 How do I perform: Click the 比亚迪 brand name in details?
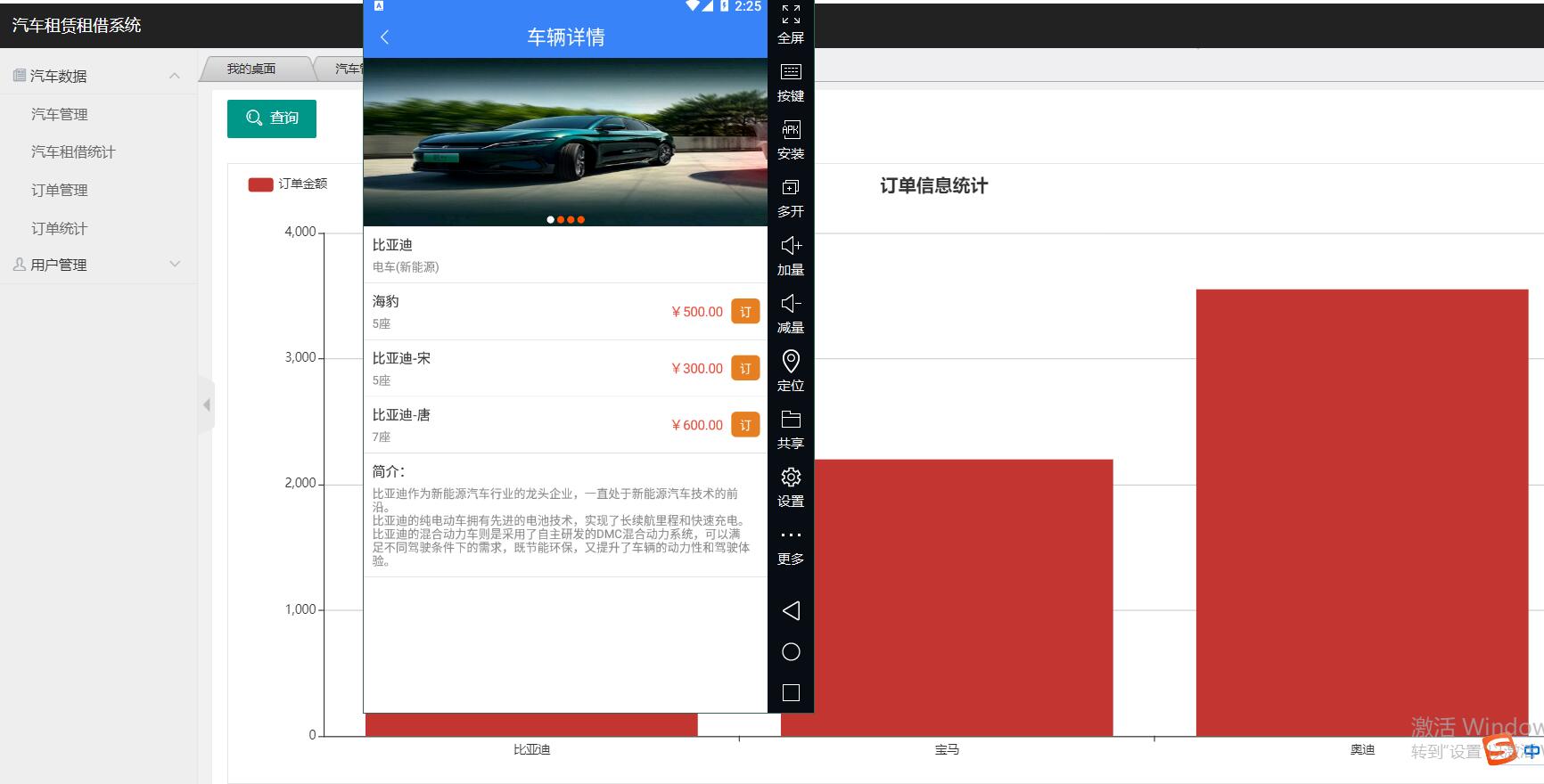click(x=392, y=245)
